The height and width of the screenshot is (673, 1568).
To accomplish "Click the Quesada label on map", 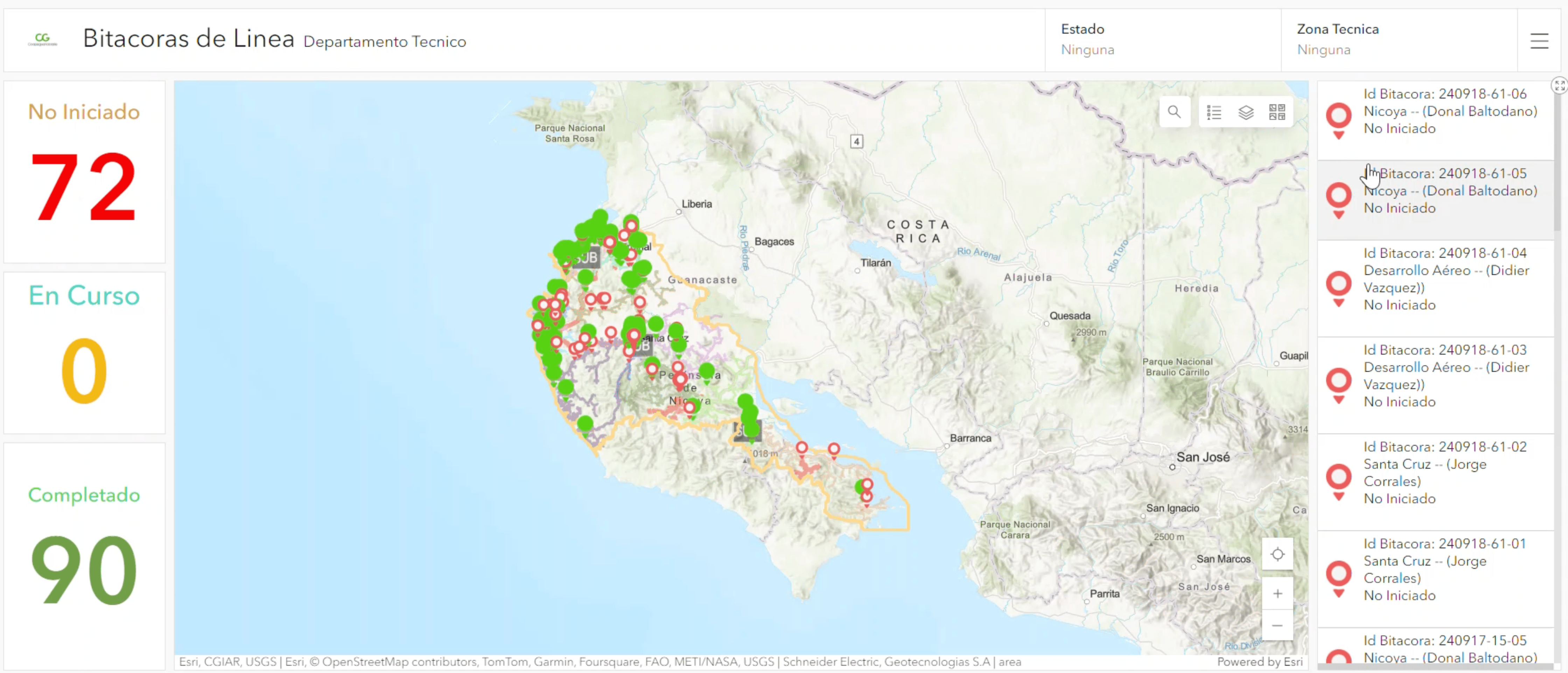I will click(1070, 316).
